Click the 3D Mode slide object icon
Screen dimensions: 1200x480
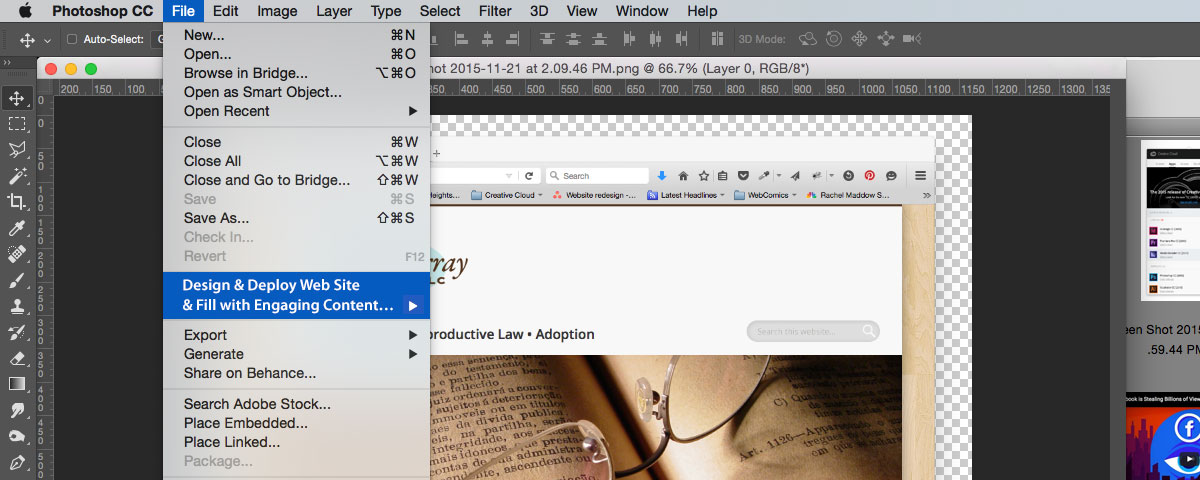coord(885,39)
